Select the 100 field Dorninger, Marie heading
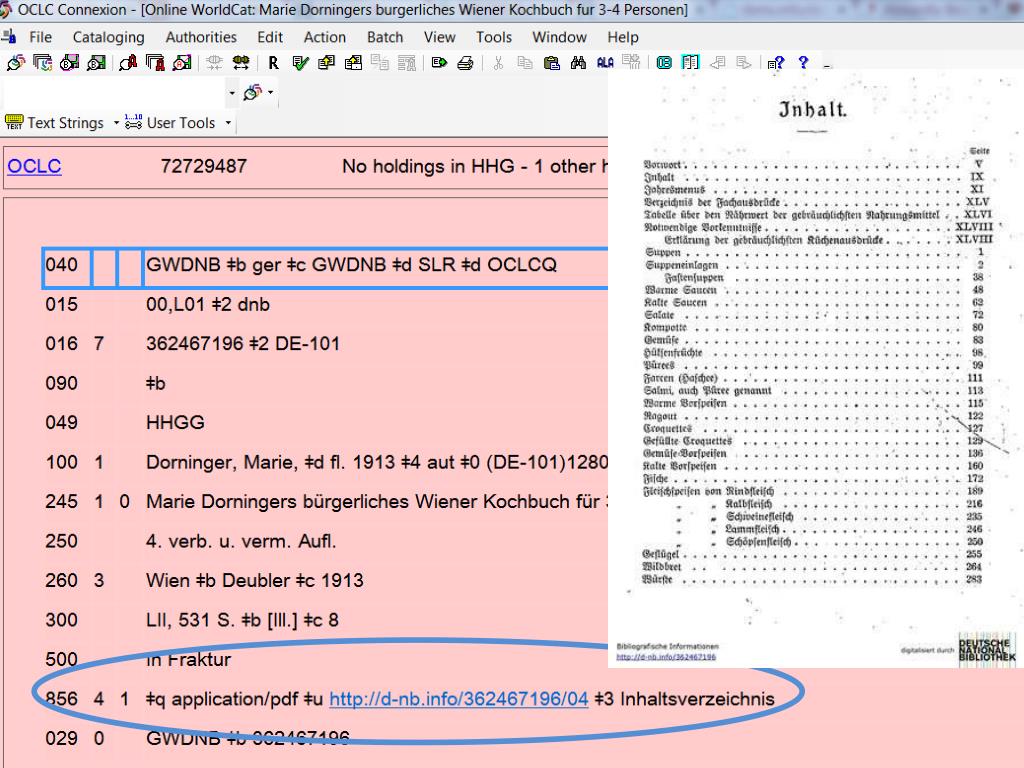The image size is (1024, 768). click(376, 462)
